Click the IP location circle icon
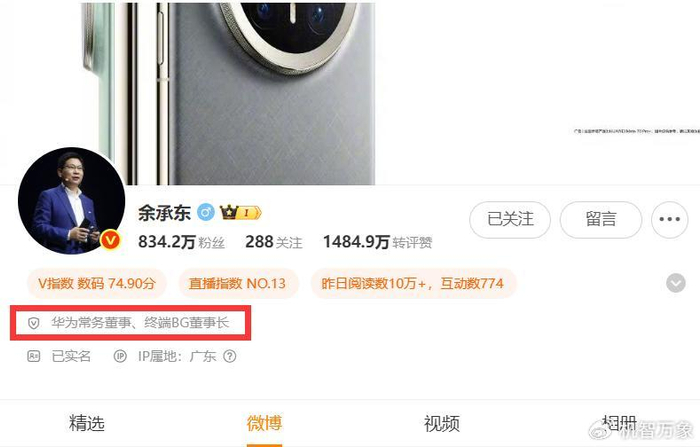 click(x=120, y=356)
